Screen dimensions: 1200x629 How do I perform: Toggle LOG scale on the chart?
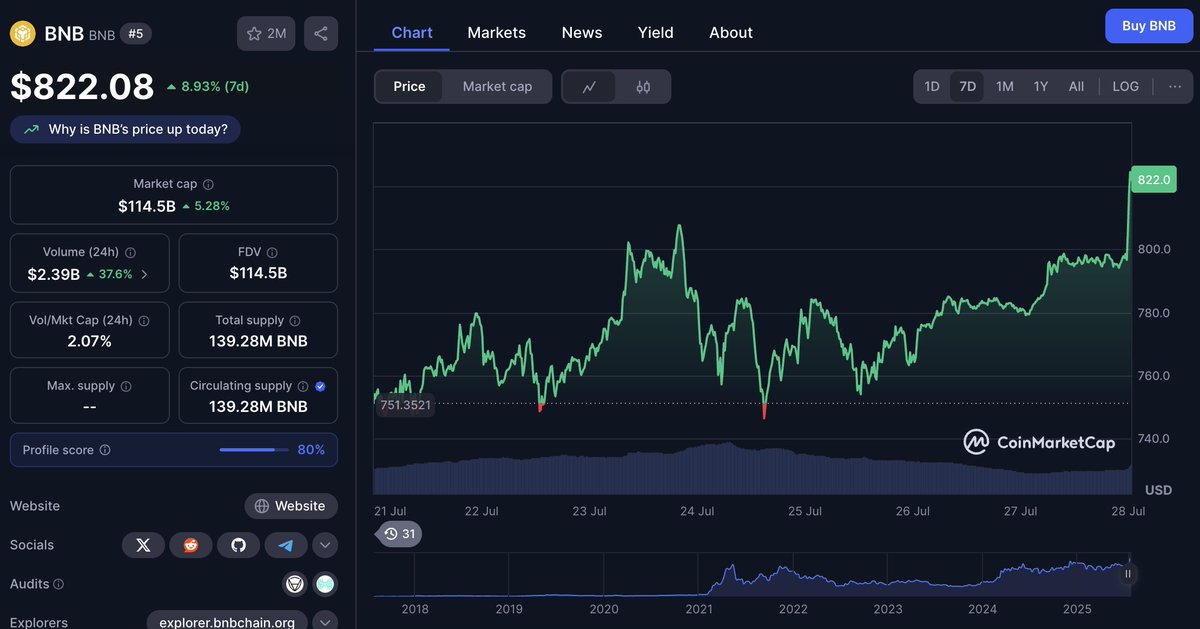(x=1126, y=87)
